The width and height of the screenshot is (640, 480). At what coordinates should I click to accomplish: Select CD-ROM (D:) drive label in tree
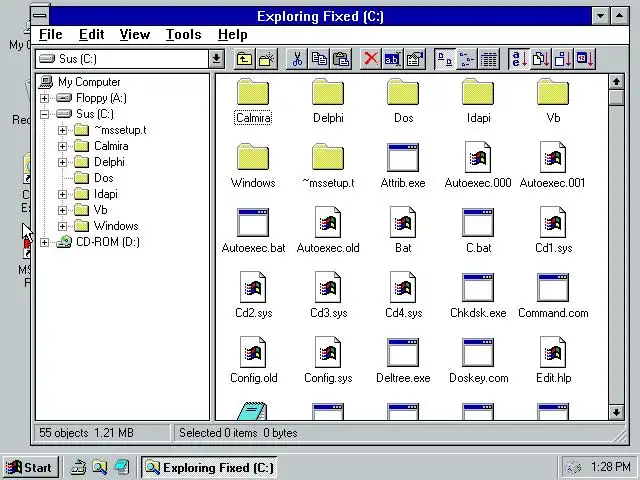[x=108, y=242]
